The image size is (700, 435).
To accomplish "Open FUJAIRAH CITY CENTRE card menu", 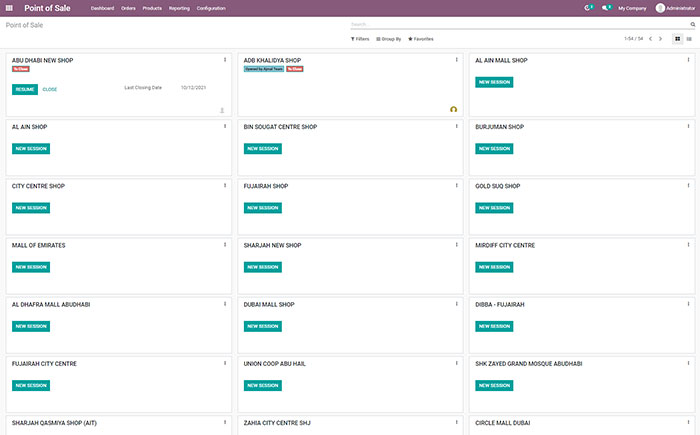I will click(225, 363).
